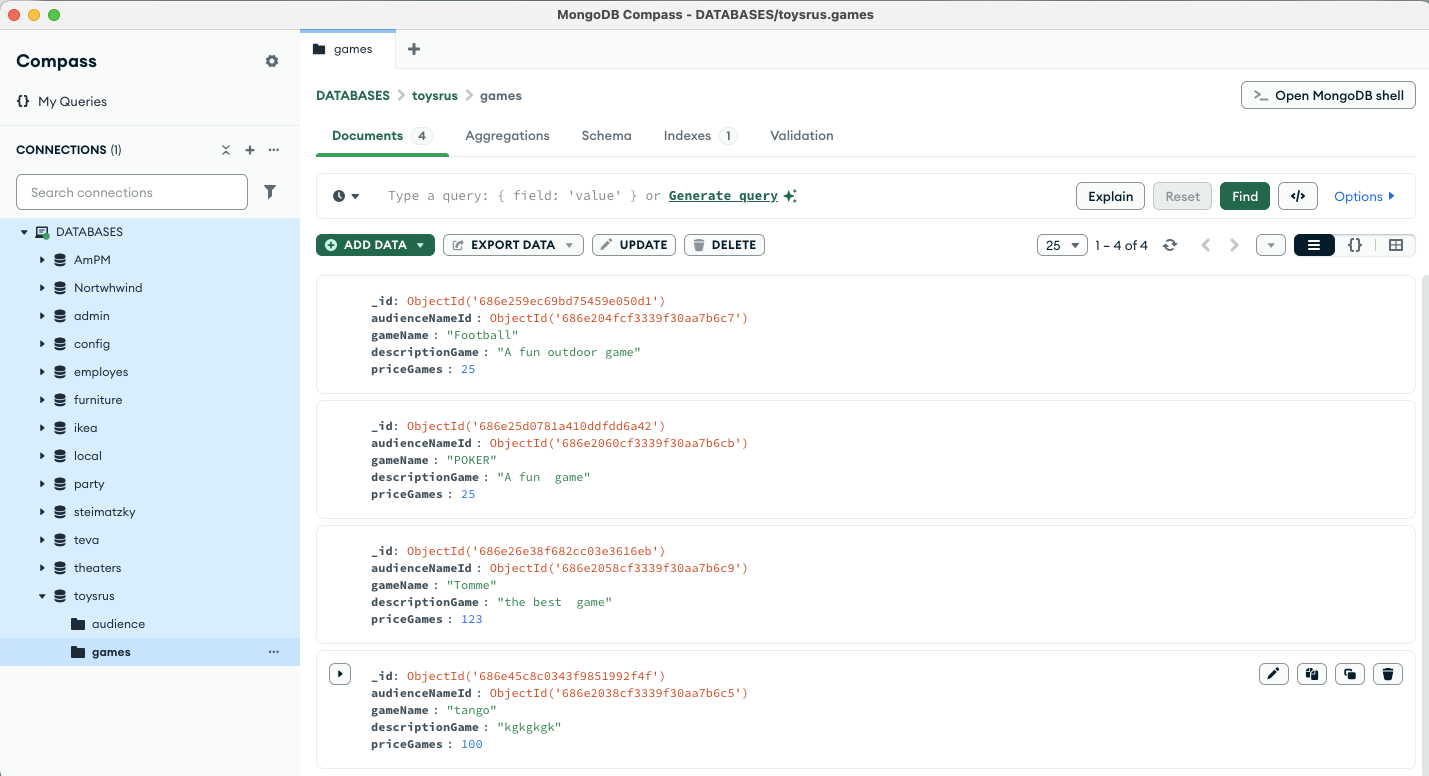Viewport: 1429px width, 776px height.
Task: Click the Reset button
Action: point(1182,196)
